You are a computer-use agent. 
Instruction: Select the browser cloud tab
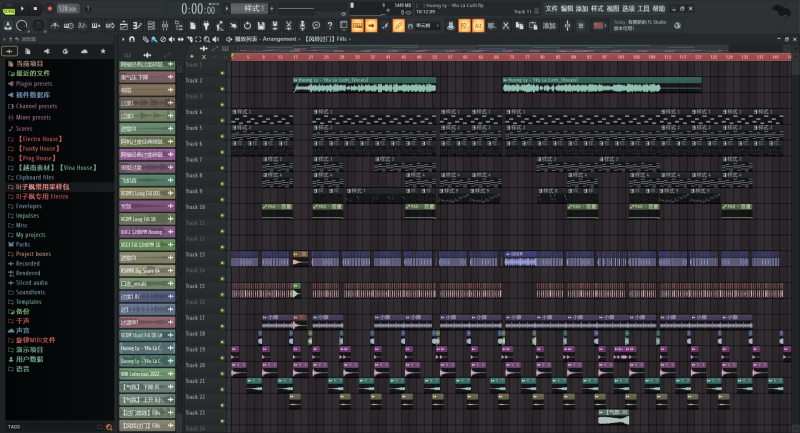tap(84, 51)
